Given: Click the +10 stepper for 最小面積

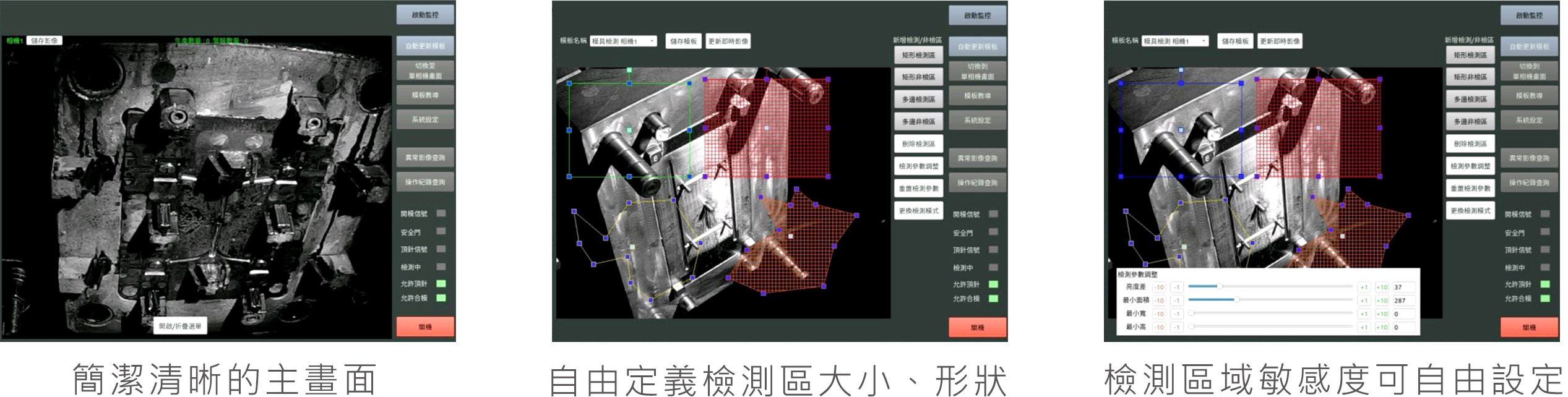Looking at the screenshot, I should pyautogui.click(x=1382, y=301).
